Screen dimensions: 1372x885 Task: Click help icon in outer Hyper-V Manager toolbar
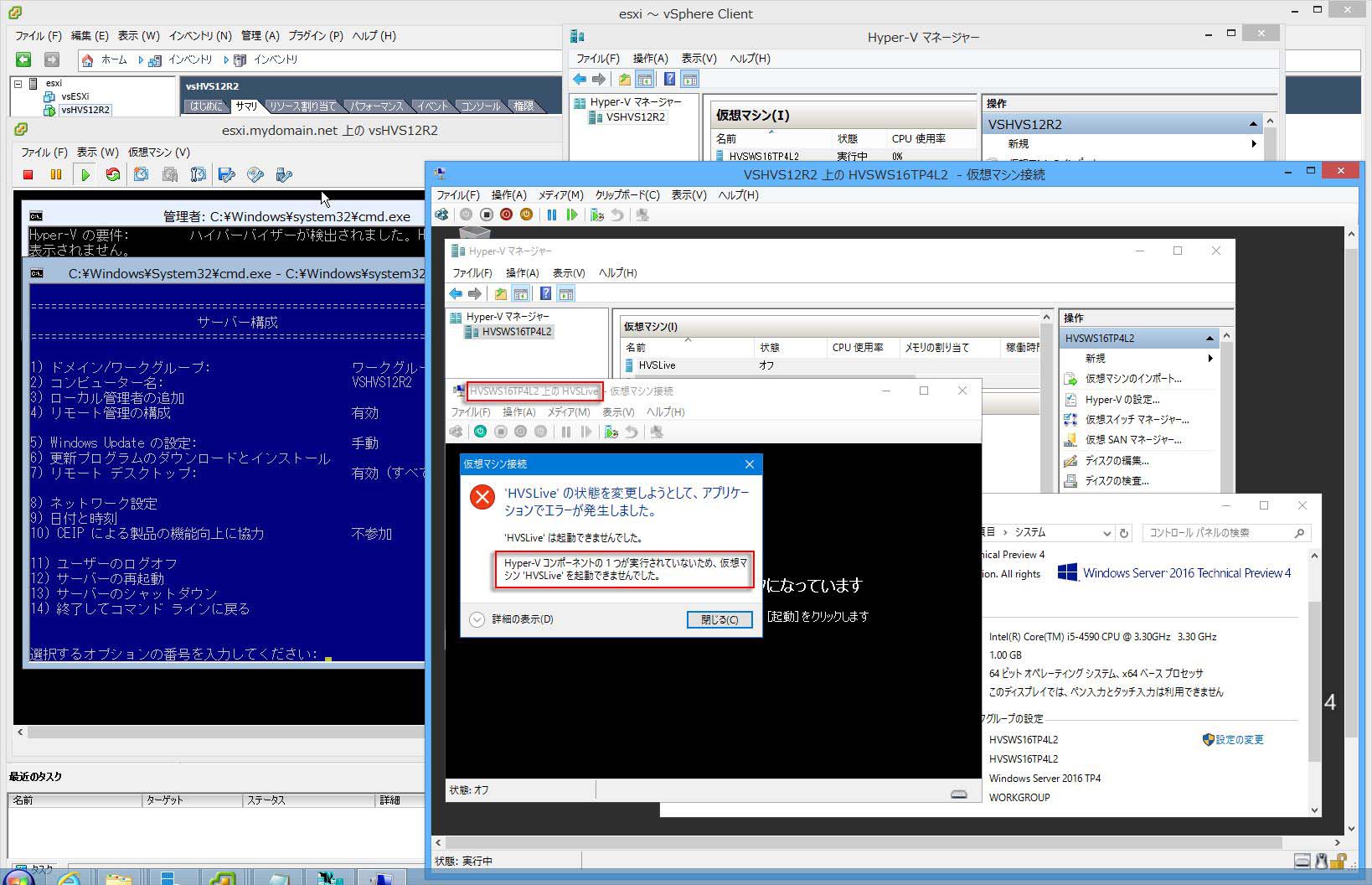(x=669, y=80)
